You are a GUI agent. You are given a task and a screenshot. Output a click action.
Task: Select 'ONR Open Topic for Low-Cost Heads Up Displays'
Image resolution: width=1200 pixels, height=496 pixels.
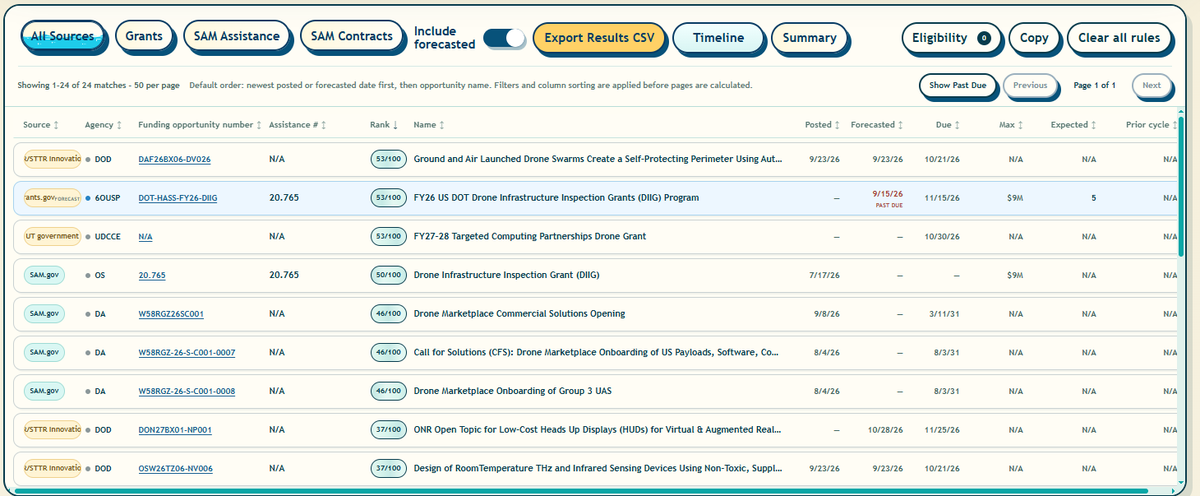point(598,429)
